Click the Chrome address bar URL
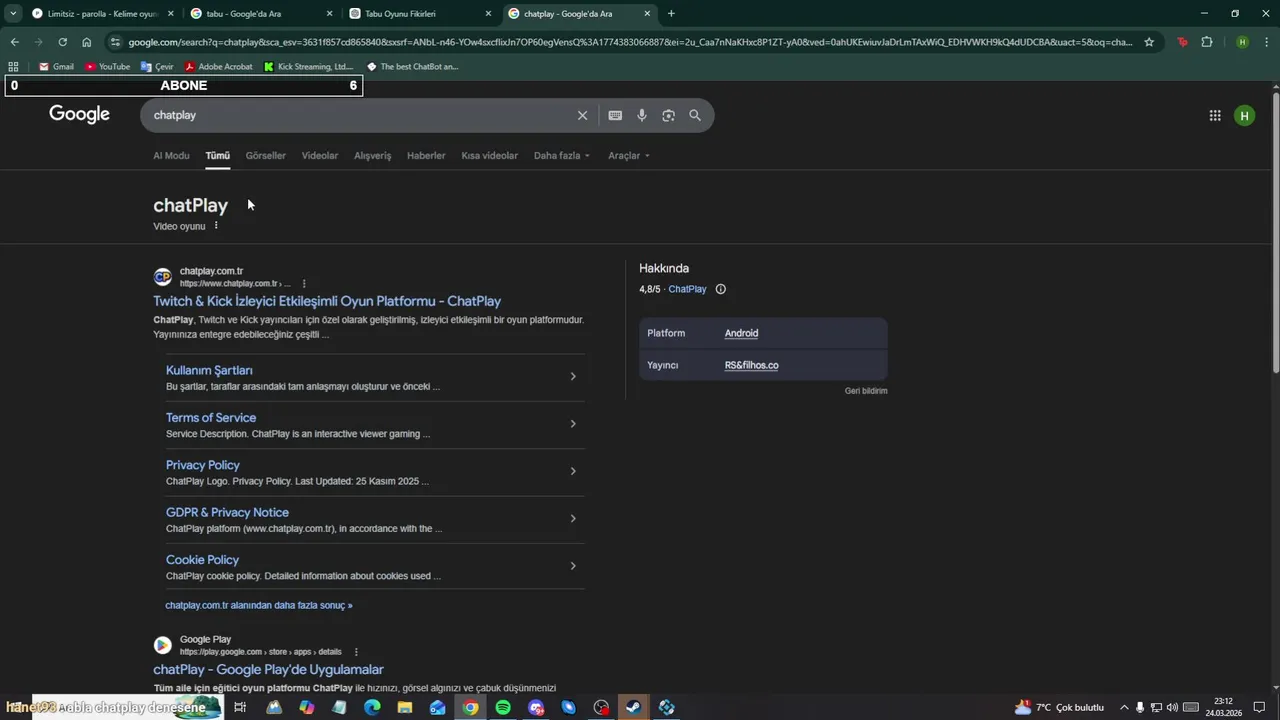 (630, 42)
